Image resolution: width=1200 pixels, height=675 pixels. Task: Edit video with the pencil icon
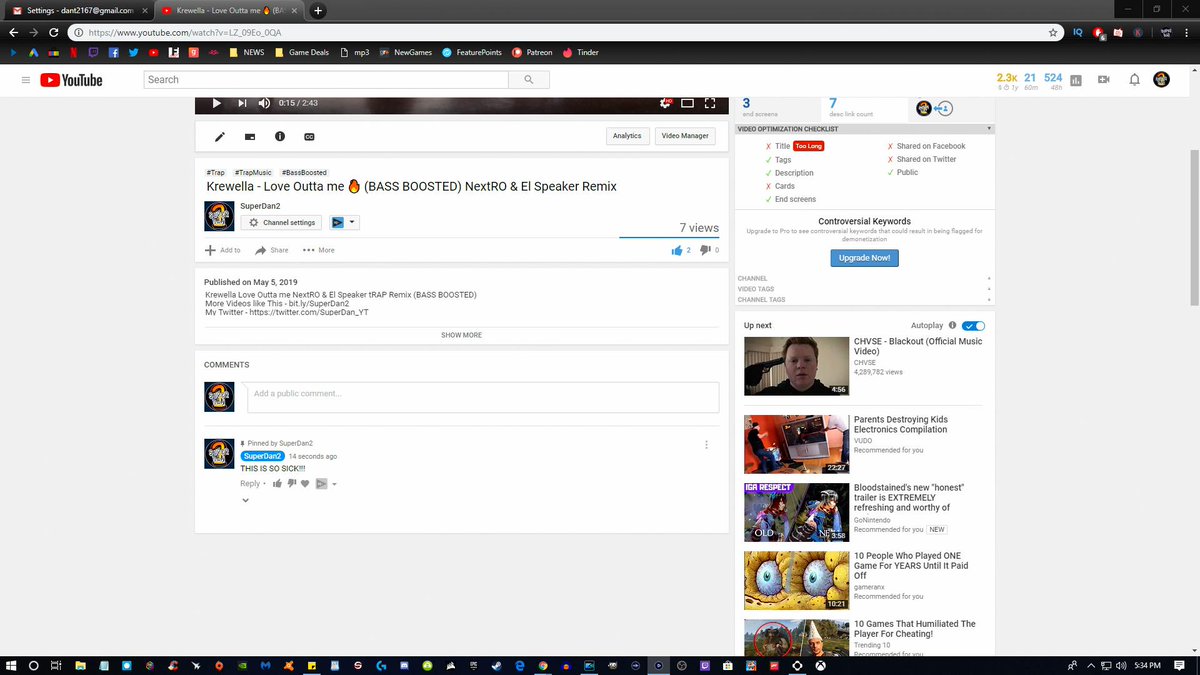click(220, 136)
